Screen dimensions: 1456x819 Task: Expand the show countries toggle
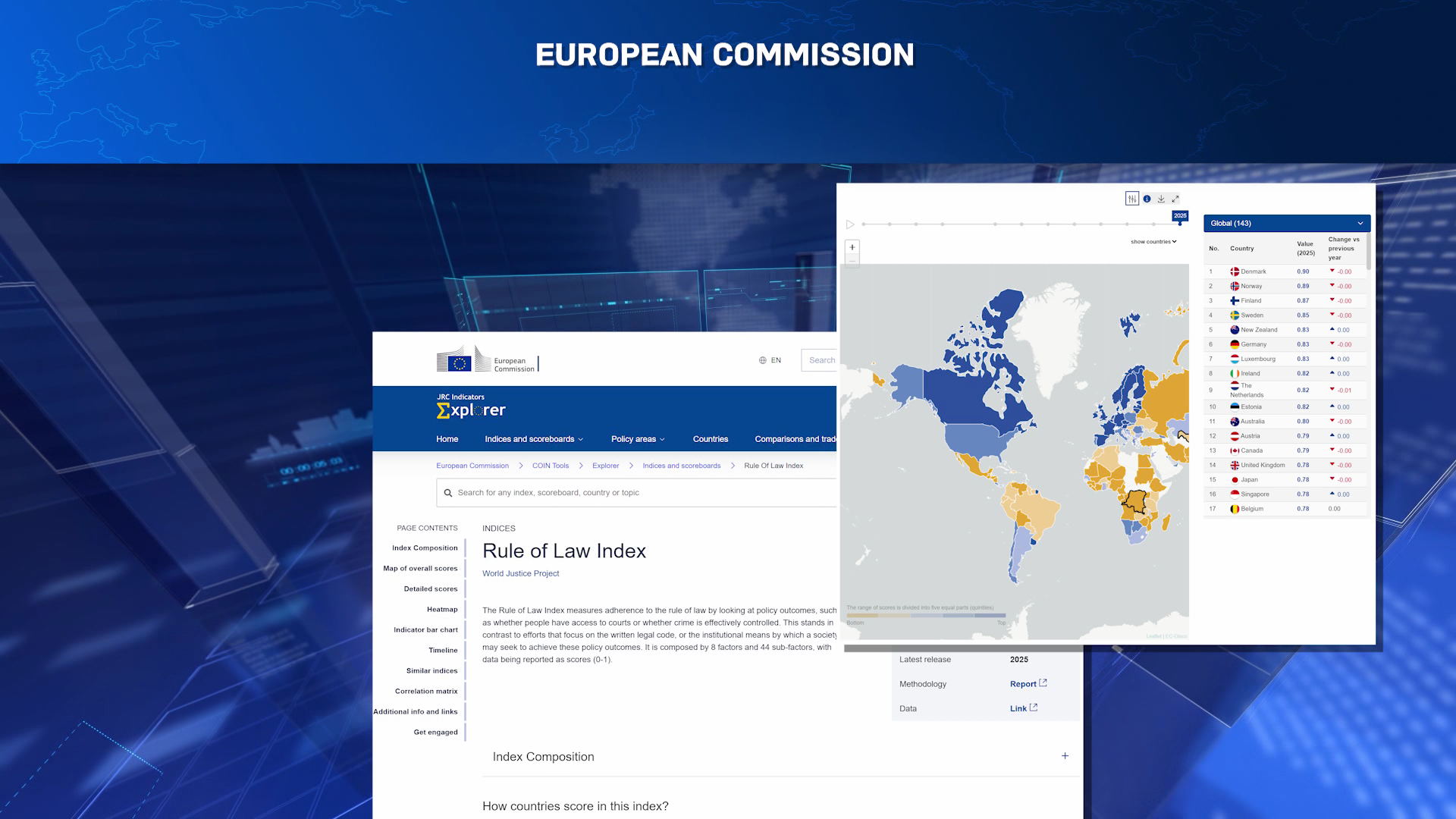click(1153, 242)
